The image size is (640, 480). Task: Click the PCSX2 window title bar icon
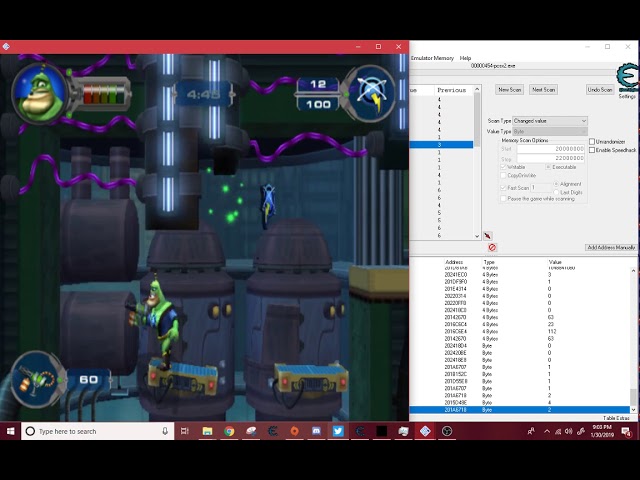6,47
